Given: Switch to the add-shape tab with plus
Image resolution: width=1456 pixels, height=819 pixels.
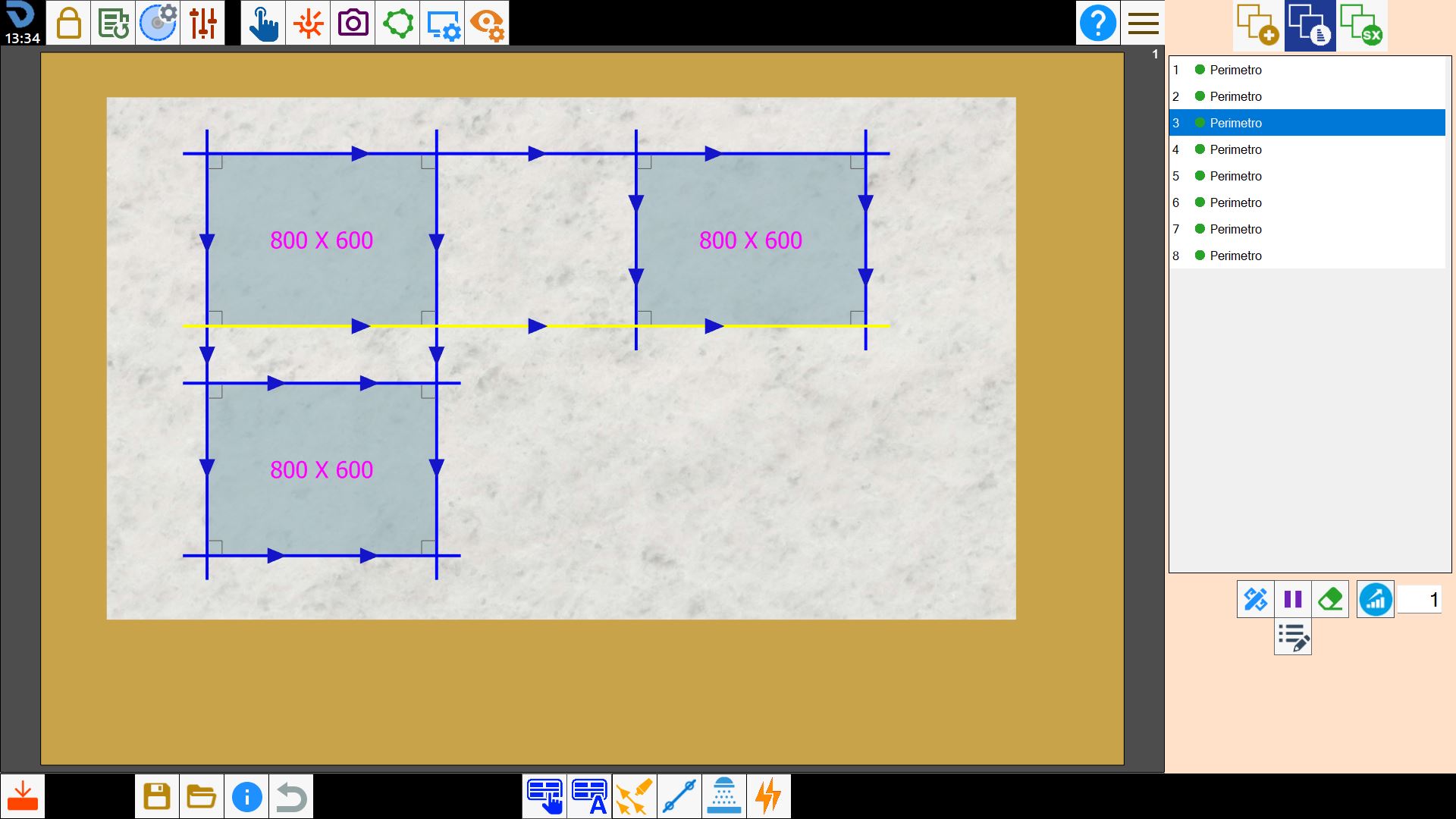Looking at the screenshot, I should (x=1258, y=25).
